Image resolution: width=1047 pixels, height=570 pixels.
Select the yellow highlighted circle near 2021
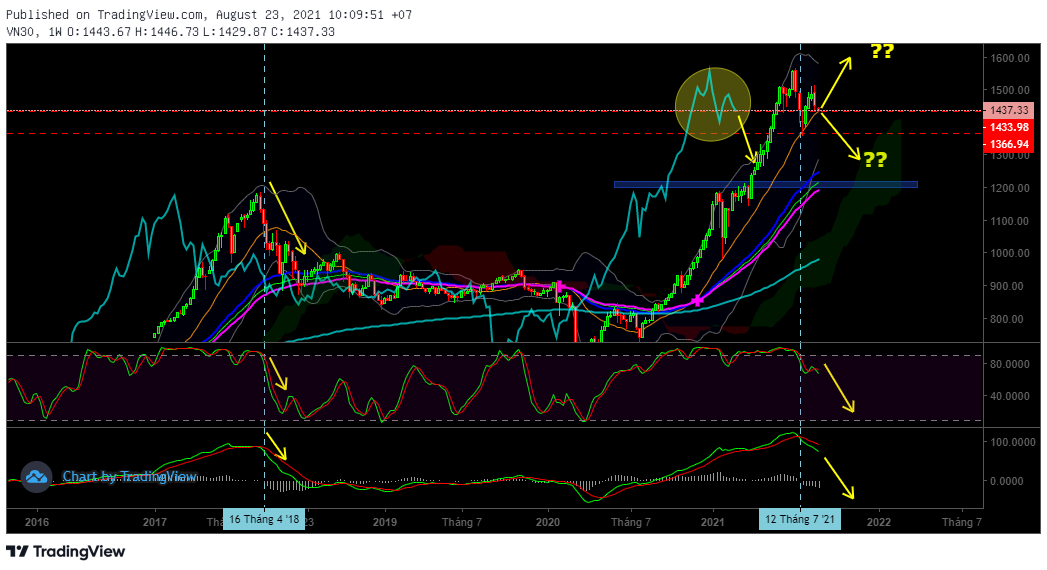tap(712, 104)
